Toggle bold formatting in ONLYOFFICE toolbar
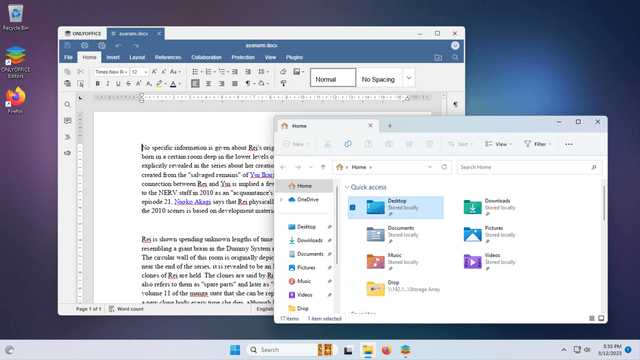This screenshot has height=360, width=640. (x=98, y=84)
